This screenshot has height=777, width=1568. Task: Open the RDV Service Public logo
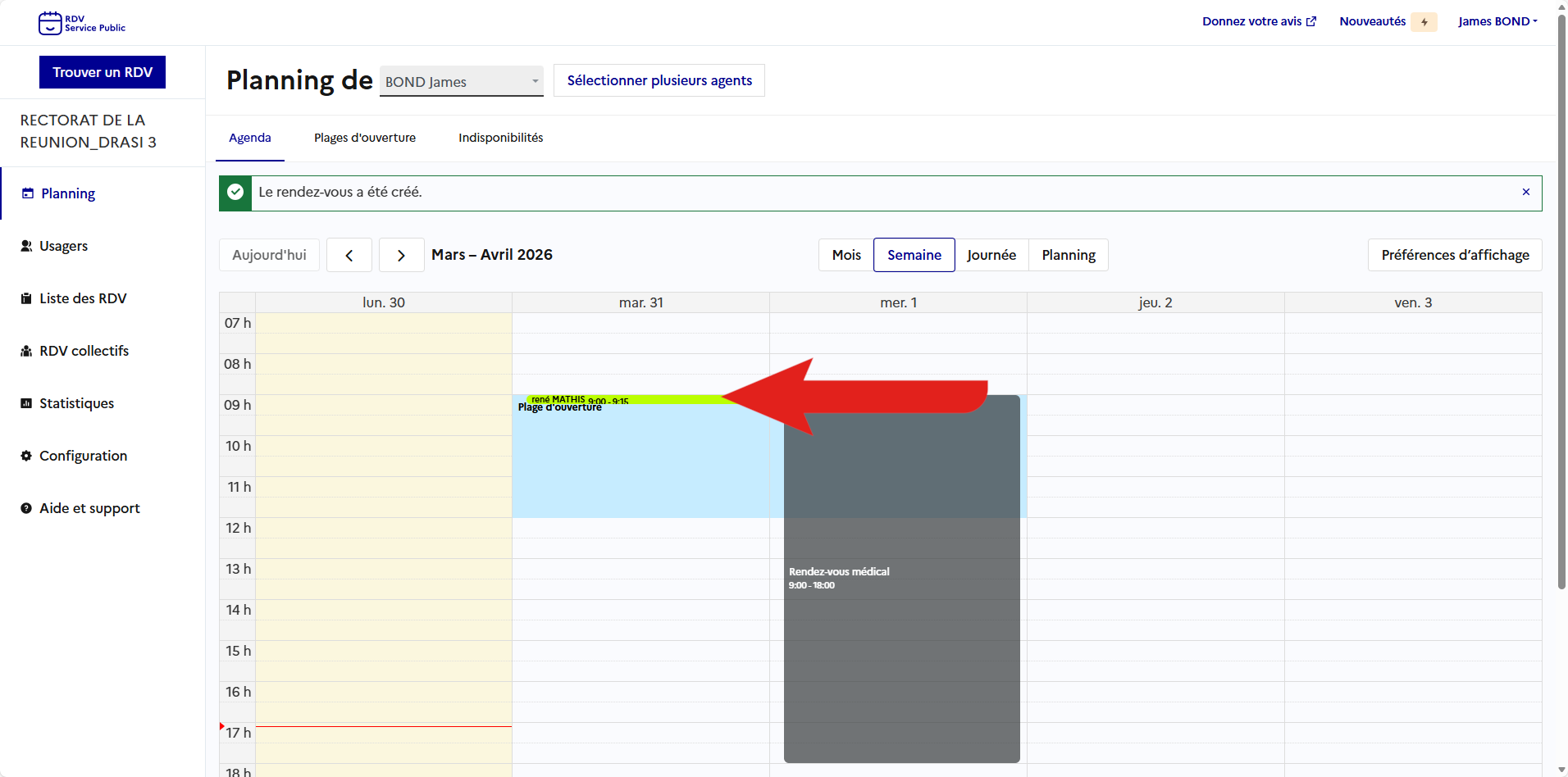click(x=82, y=23)
